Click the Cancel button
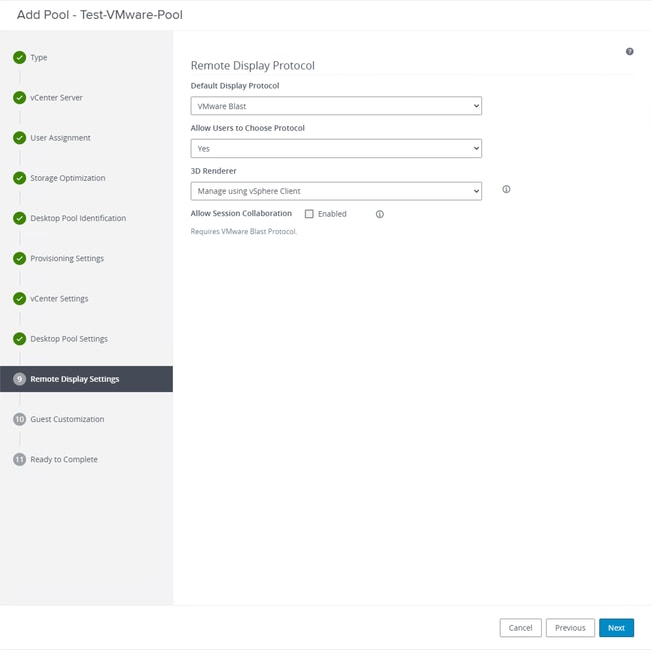This screenshot has height=650, width=651. [x=520, y=628]
